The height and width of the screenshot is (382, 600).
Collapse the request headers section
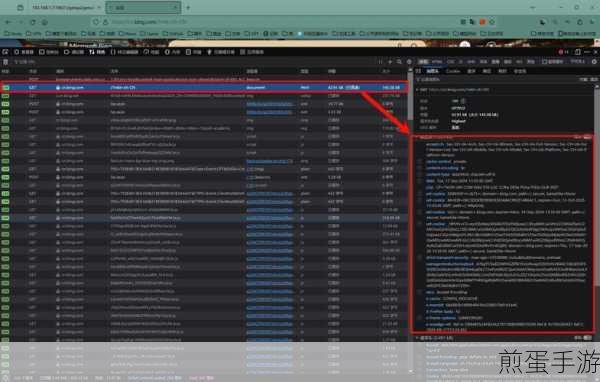[417, 338]
